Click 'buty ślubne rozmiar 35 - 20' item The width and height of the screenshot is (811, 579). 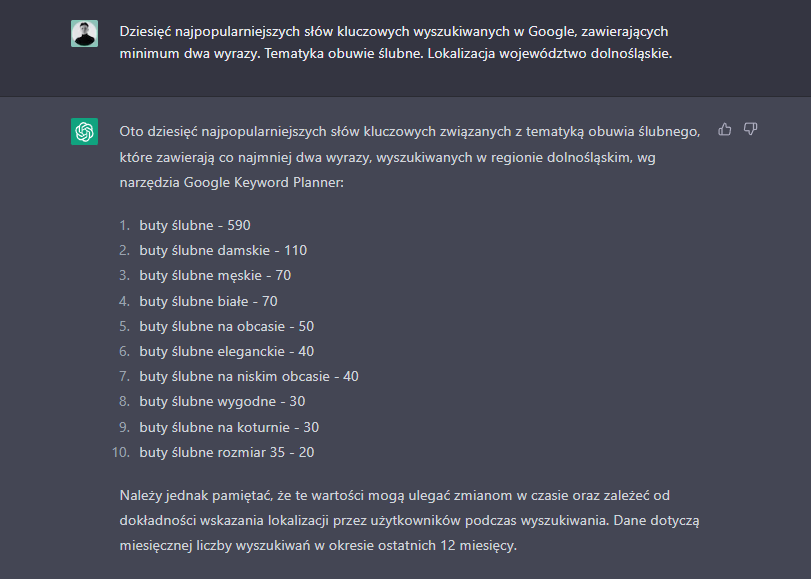coord(227,452)
